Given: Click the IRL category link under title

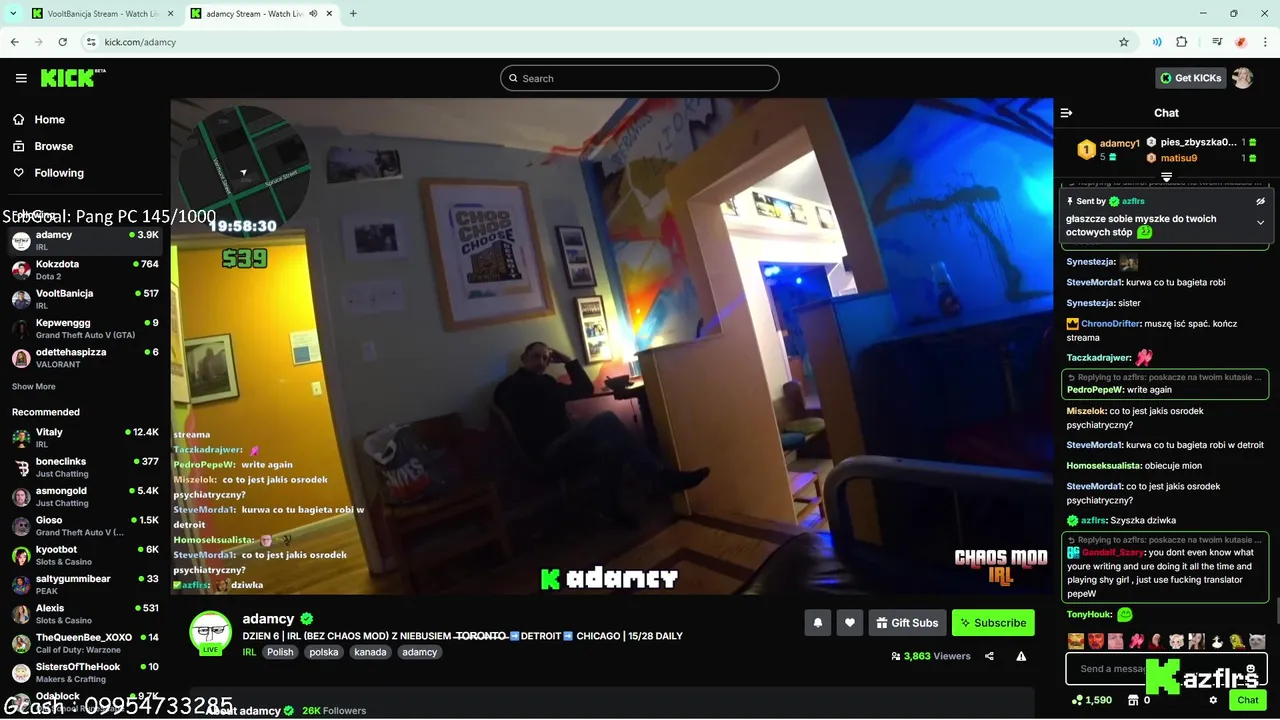Looking at the screenshot, I should (x=249, y=652).
